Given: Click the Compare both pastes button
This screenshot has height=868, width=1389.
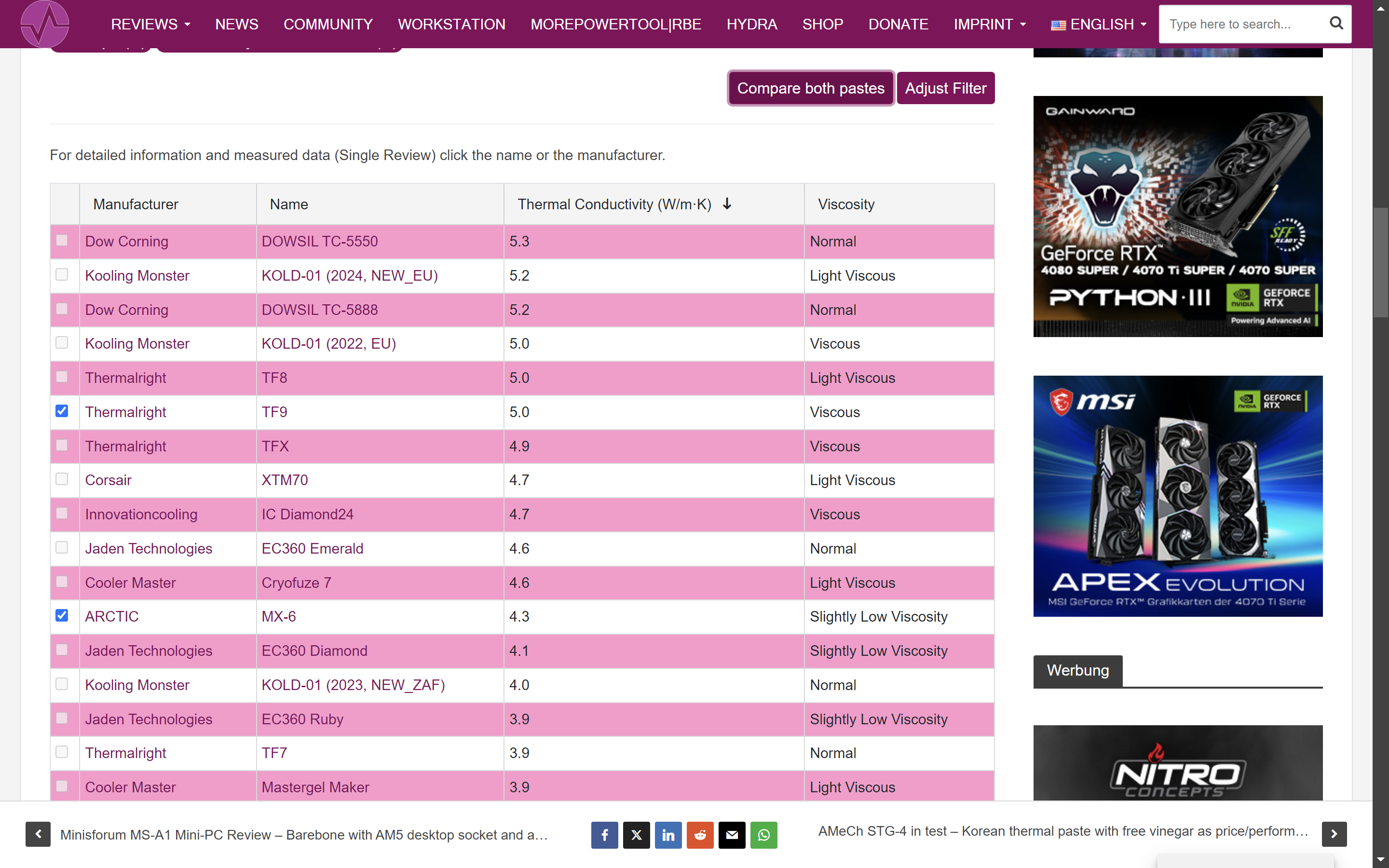Looking at the screenshot, I should click(810, 88).
